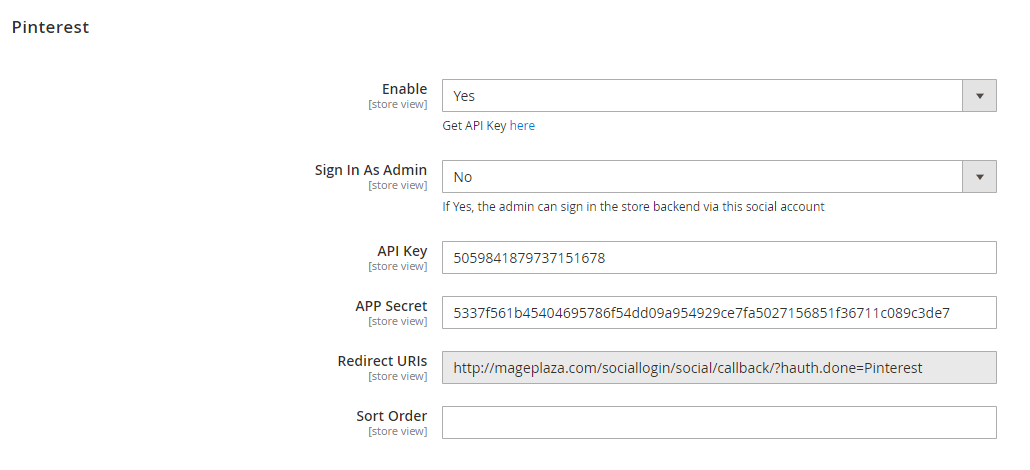Click the arrow on the Enable dropdown
Viewport: 1030px width, 470px height.
click(x=979, y=96)
